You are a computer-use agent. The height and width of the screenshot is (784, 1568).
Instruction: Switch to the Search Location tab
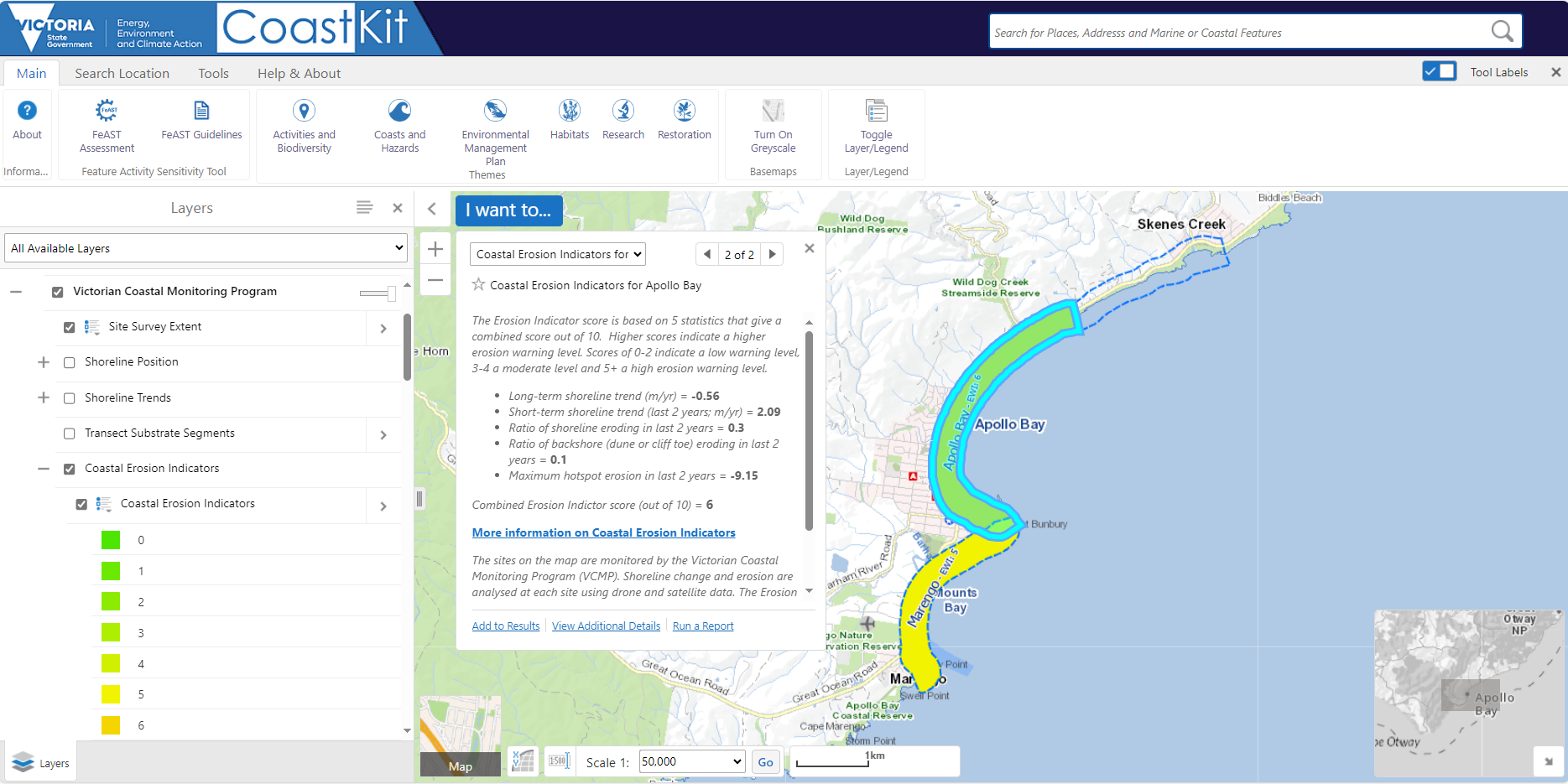122,73
